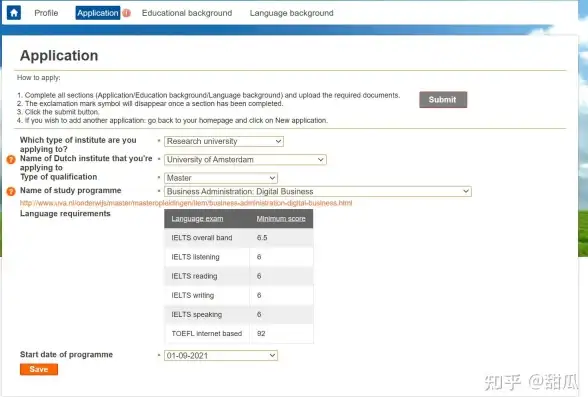
Task: Sort by Language exam column header
Action: point(197,219)
